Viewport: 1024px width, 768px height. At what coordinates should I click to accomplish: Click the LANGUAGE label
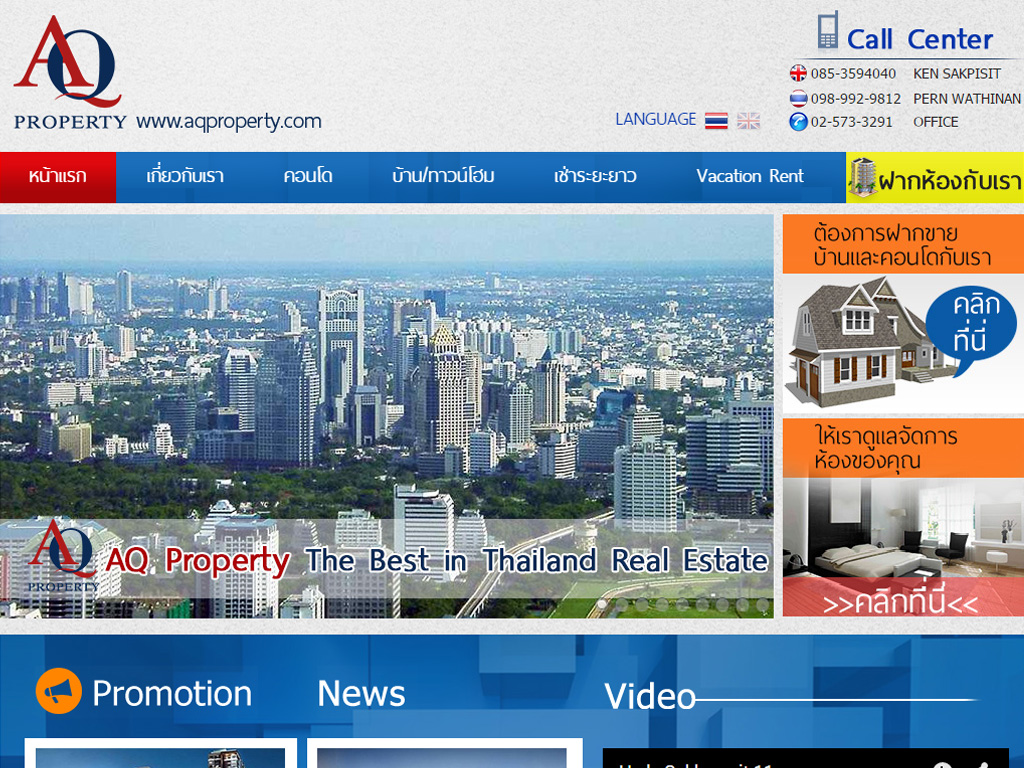click(x=656, y=120)
